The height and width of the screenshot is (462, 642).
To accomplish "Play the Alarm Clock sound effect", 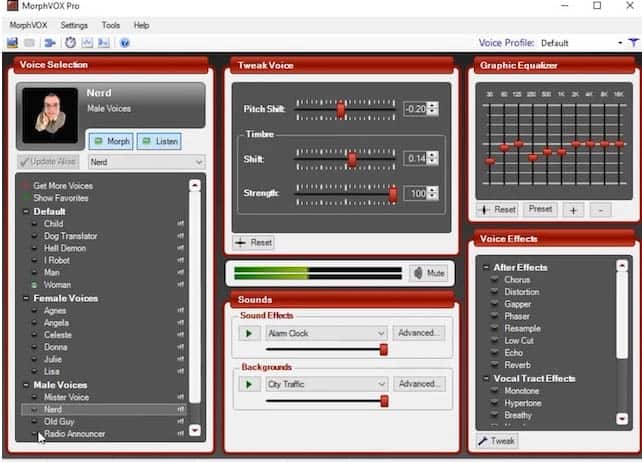I will click(x=249, y=333).
